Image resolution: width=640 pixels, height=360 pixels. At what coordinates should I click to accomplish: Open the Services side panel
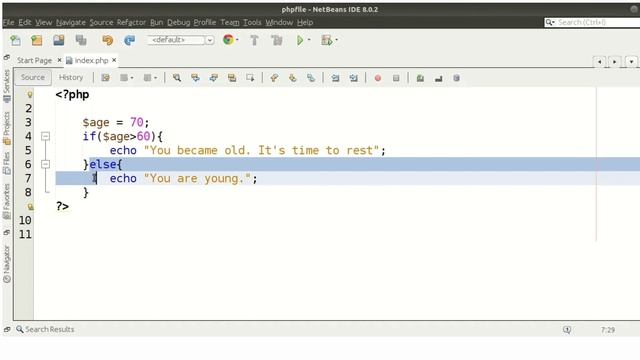[x=7, y=85]
